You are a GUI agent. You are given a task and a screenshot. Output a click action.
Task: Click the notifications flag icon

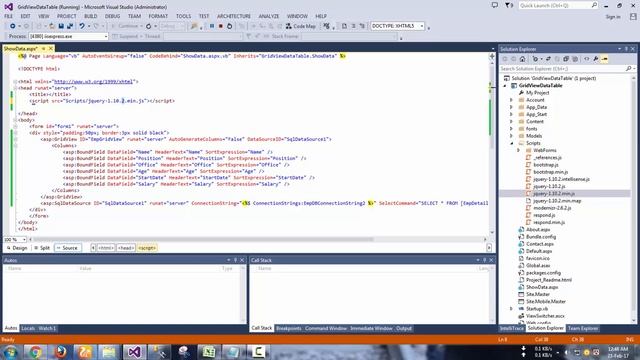point(509,5)
